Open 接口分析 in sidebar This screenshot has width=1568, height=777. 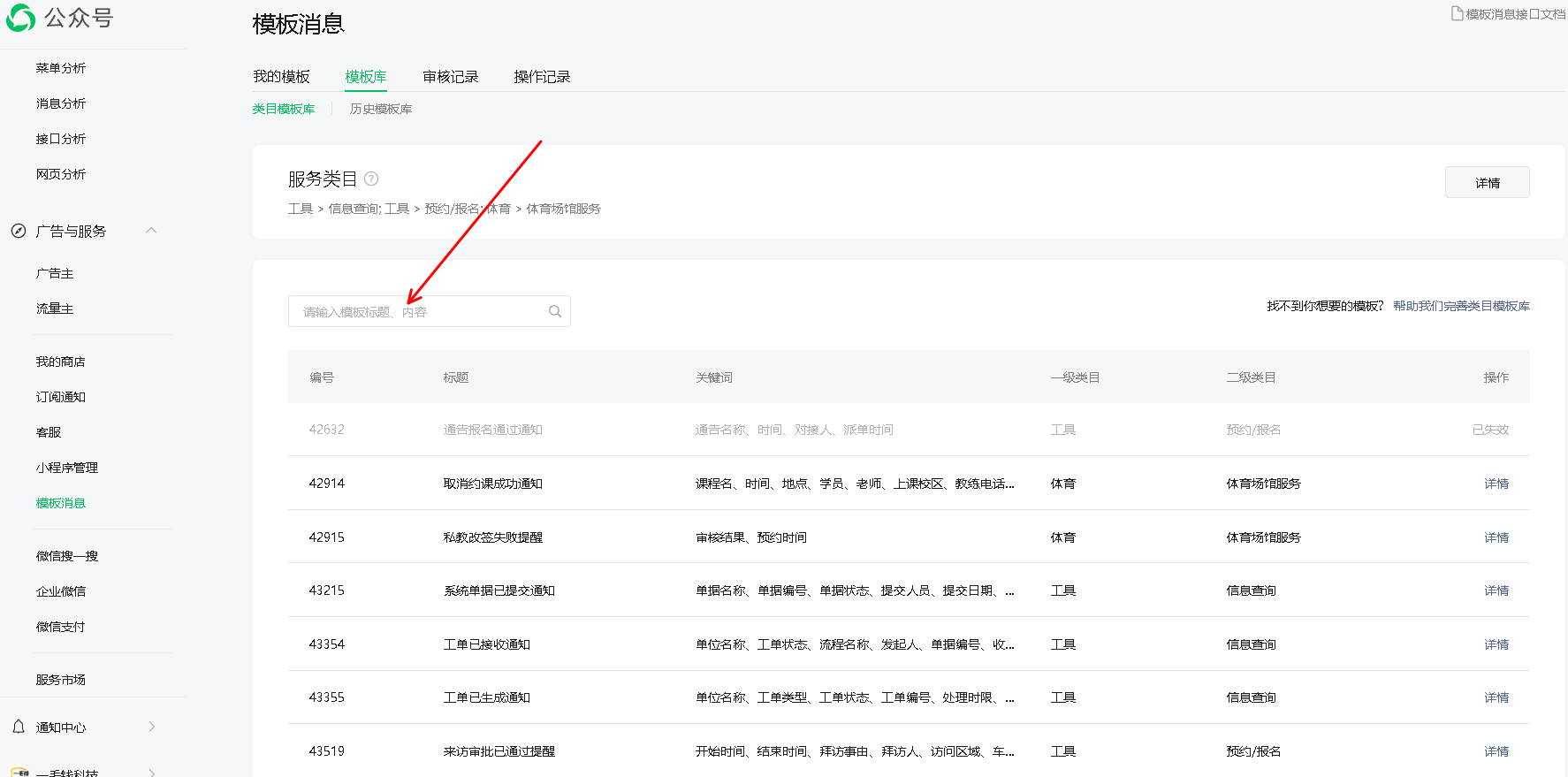[x=61, y=139]
